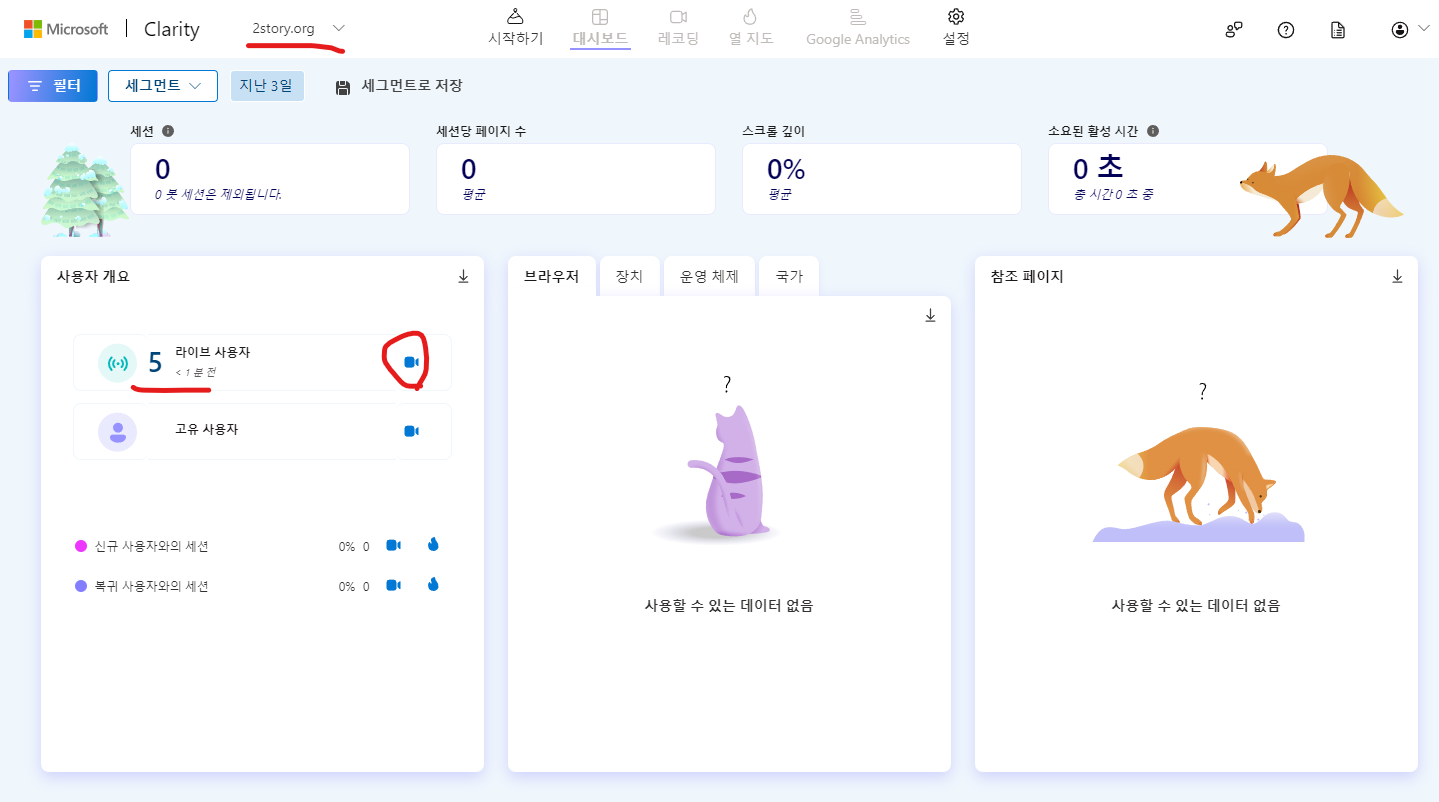This screenshot has width=1439, height=802.
Task: Switch to the 국가 tab
Action: coord(788,276)
